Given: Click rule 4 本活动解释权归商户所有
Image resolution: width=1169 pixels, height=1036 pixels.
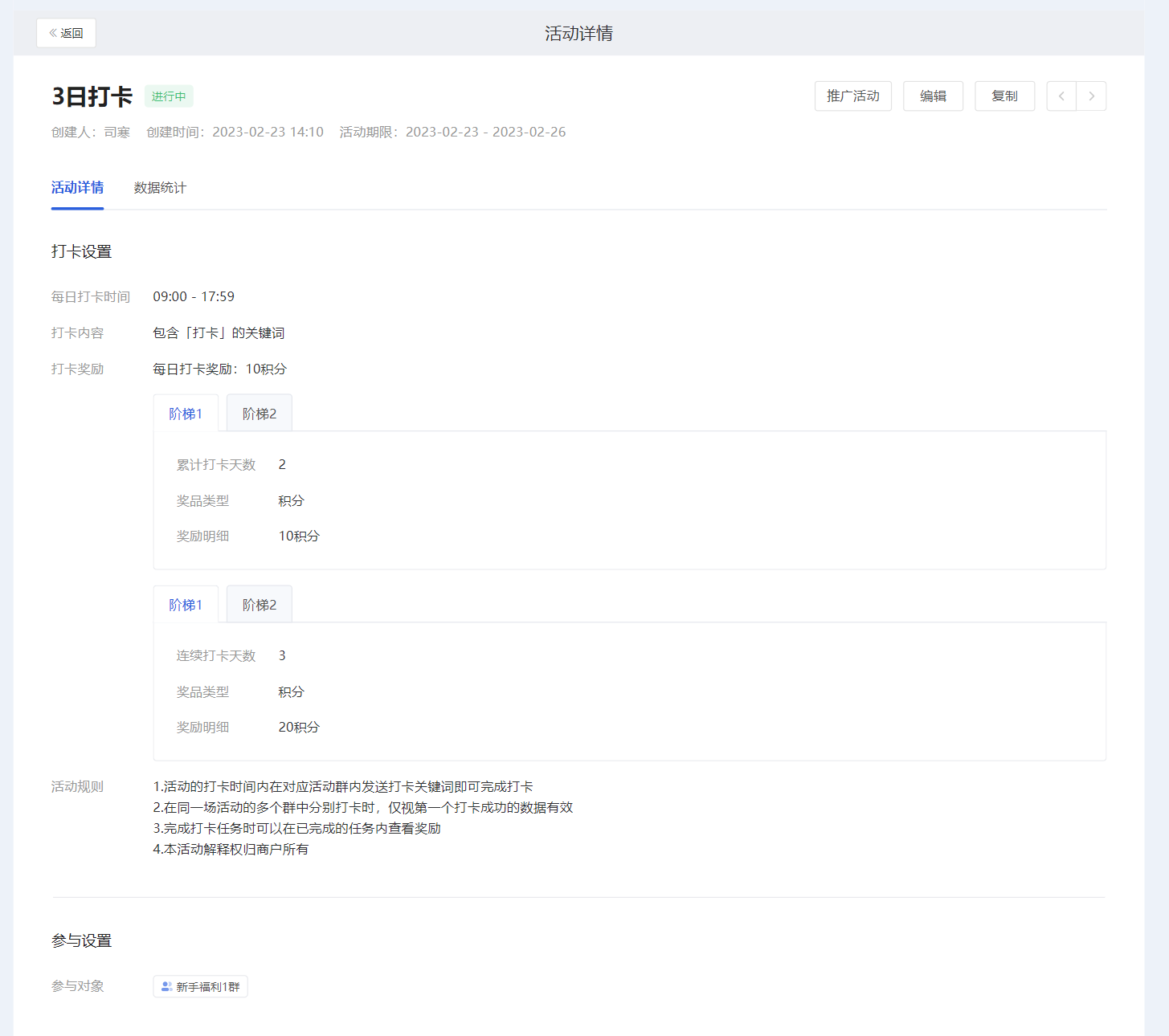Looking at the screenshot, I should coord(231,849).
